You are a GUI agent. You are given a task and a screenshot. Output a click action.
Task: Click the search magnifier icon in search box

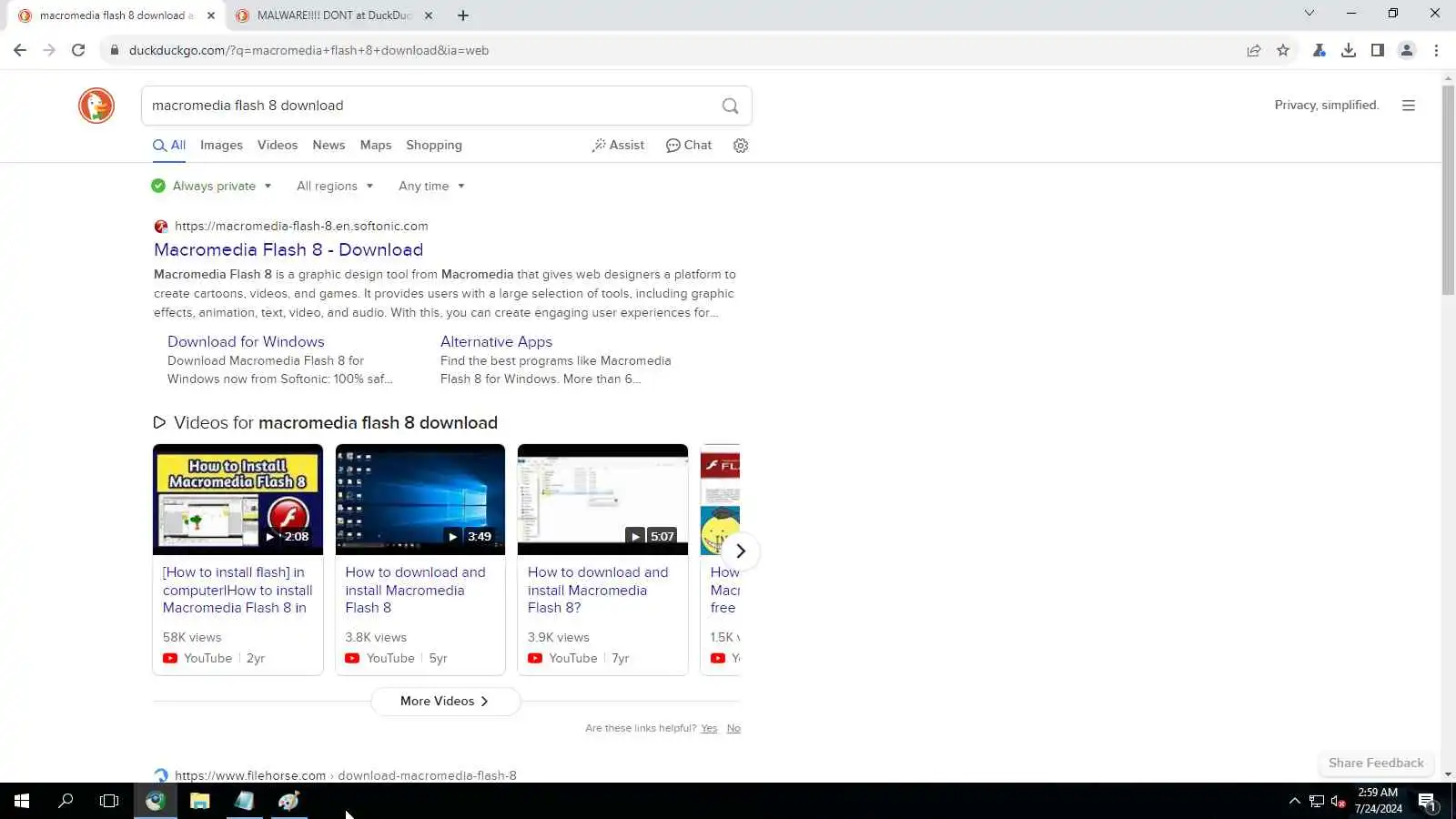tap(730, 106)
